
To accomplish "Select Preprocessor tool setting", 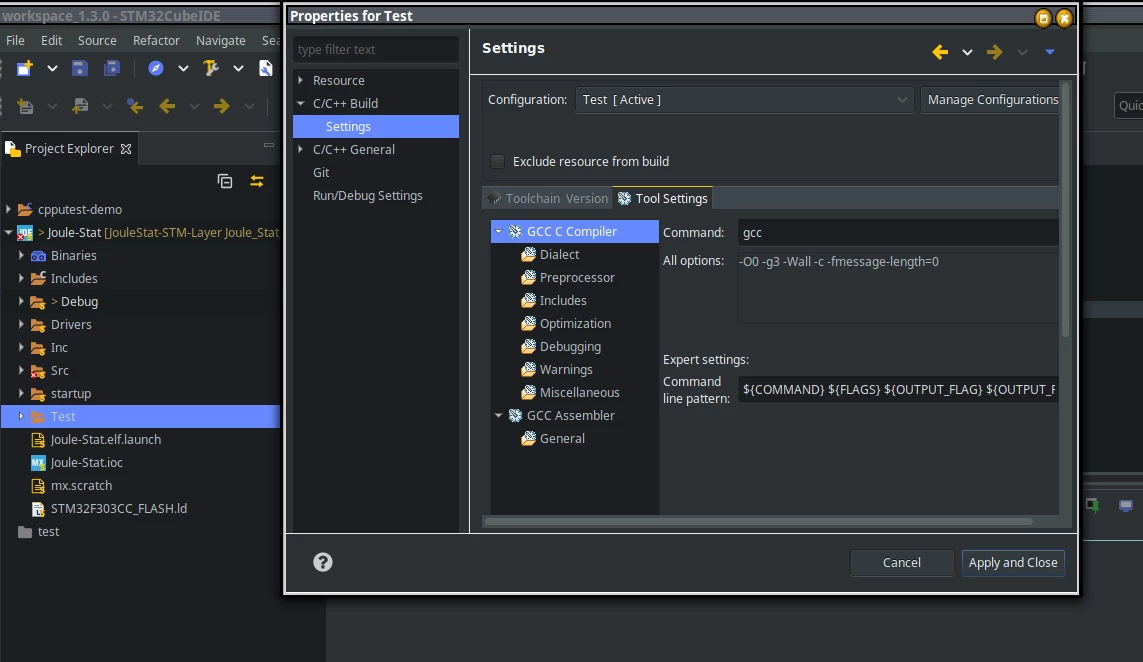I will 577,277.
